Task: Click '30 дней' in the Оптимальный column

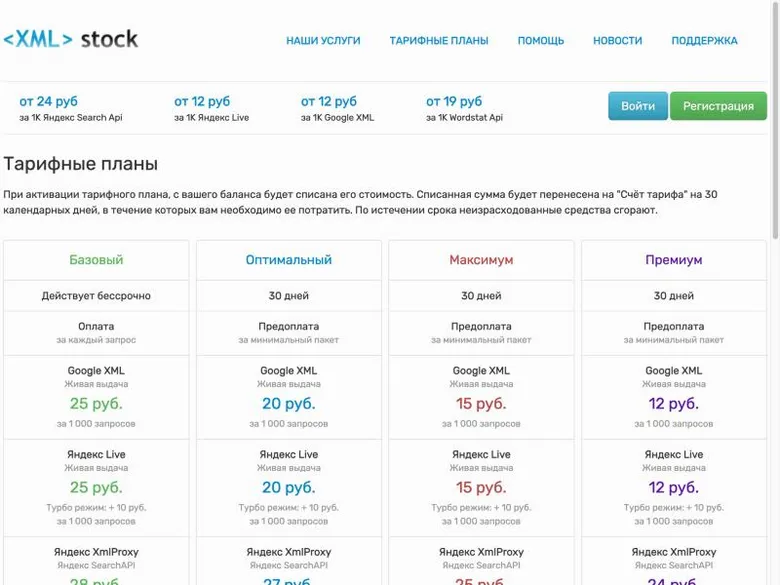Action: point(289,295)
